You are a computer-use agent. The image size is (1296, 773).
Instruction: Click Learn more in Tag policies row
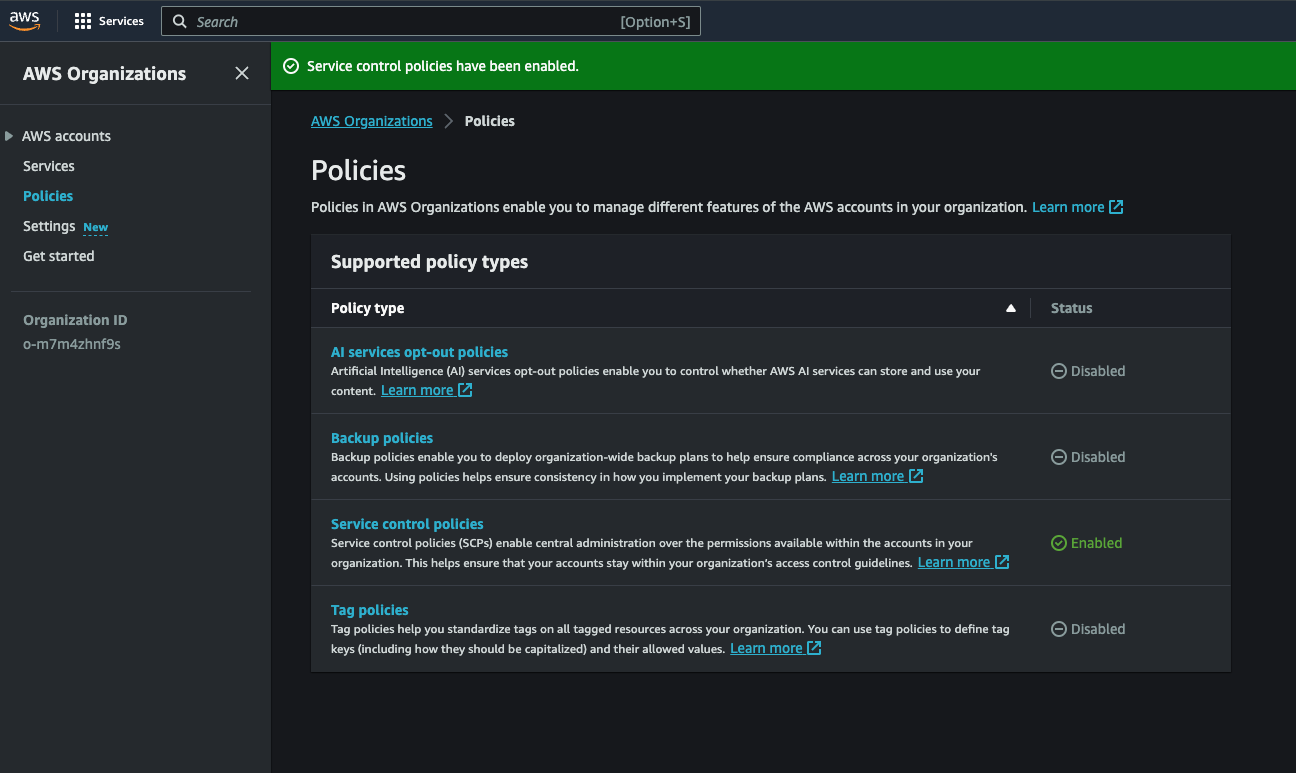click(x=766, y=648)
